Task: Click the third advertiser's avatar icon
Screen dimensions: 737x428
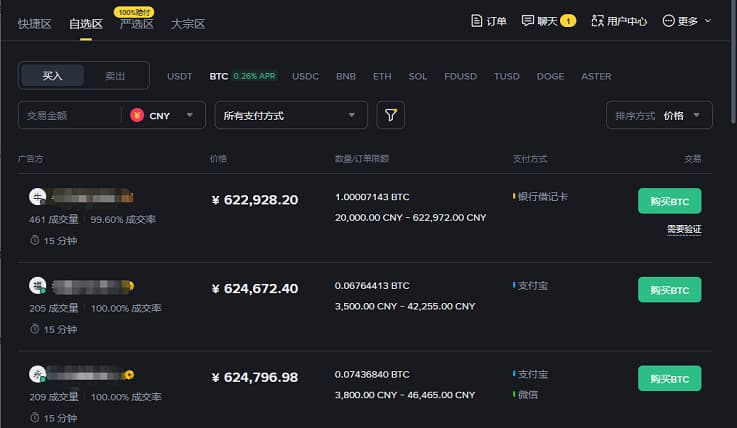Action: click(x=38, y=375)
